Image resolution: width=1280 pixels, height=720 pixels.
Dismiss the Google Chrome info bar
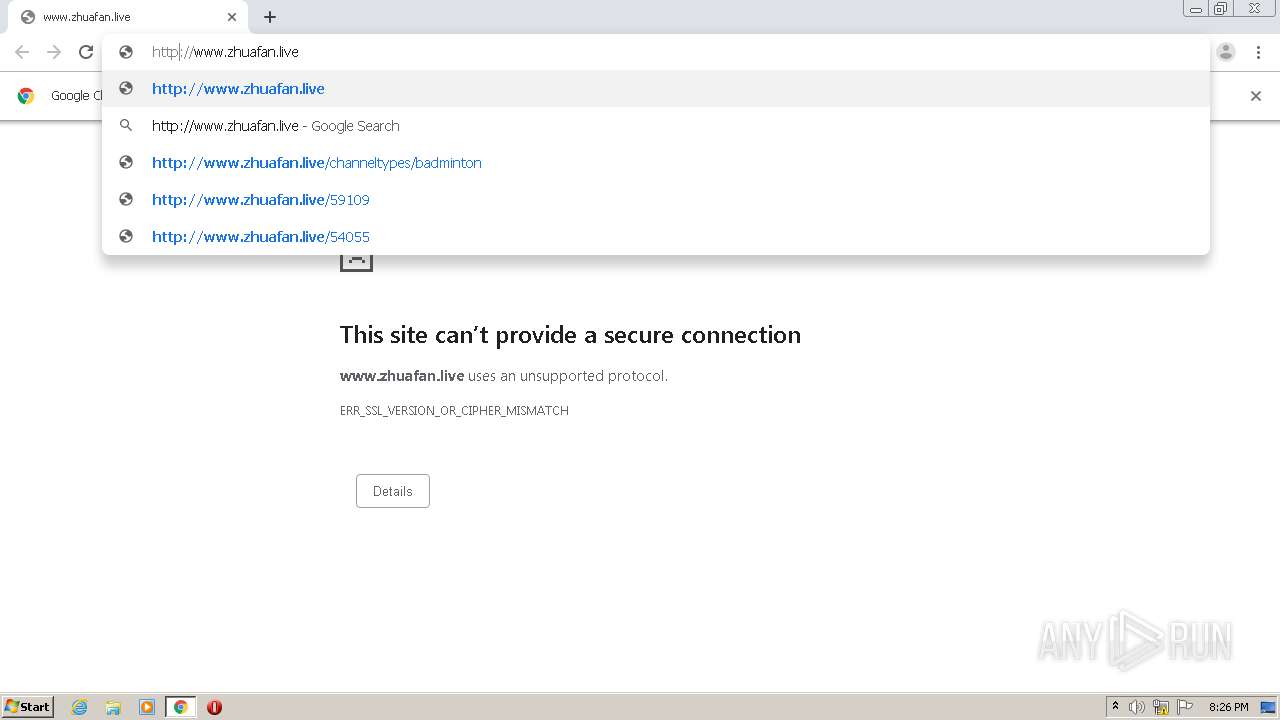(x=1256, y=96)
